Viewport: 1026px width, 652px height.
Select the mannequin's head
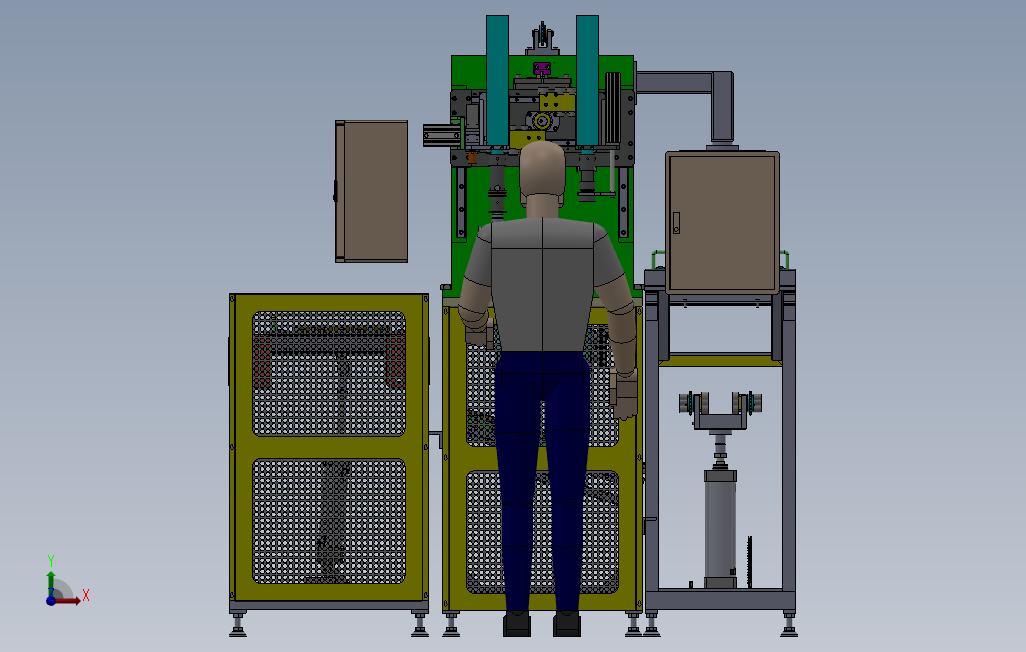[x=542, y=172]
